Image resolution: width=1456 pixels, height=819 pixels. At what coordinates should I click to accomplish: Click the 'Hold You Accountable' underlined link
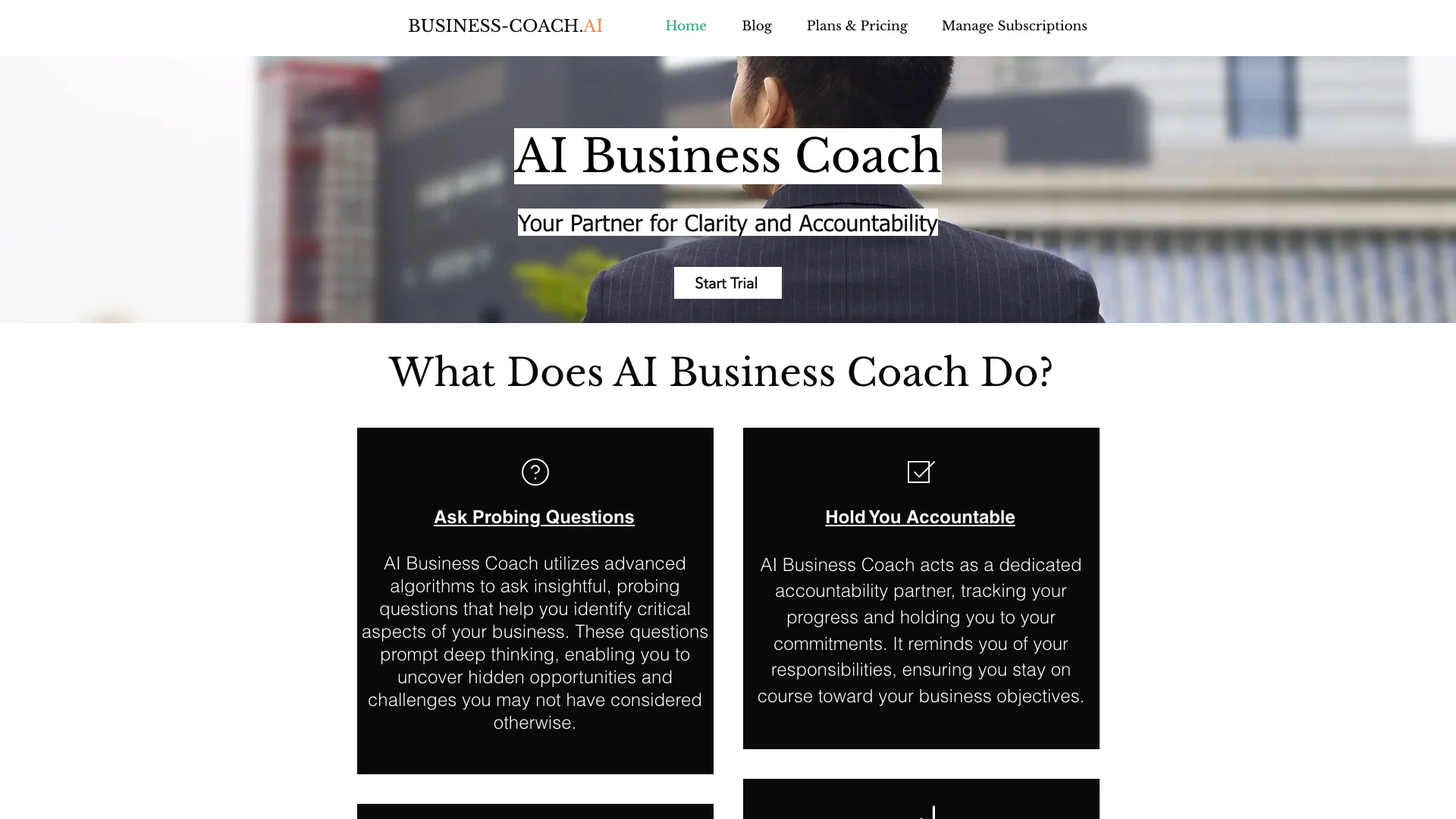pyautogui.click(x=920, y=517)
